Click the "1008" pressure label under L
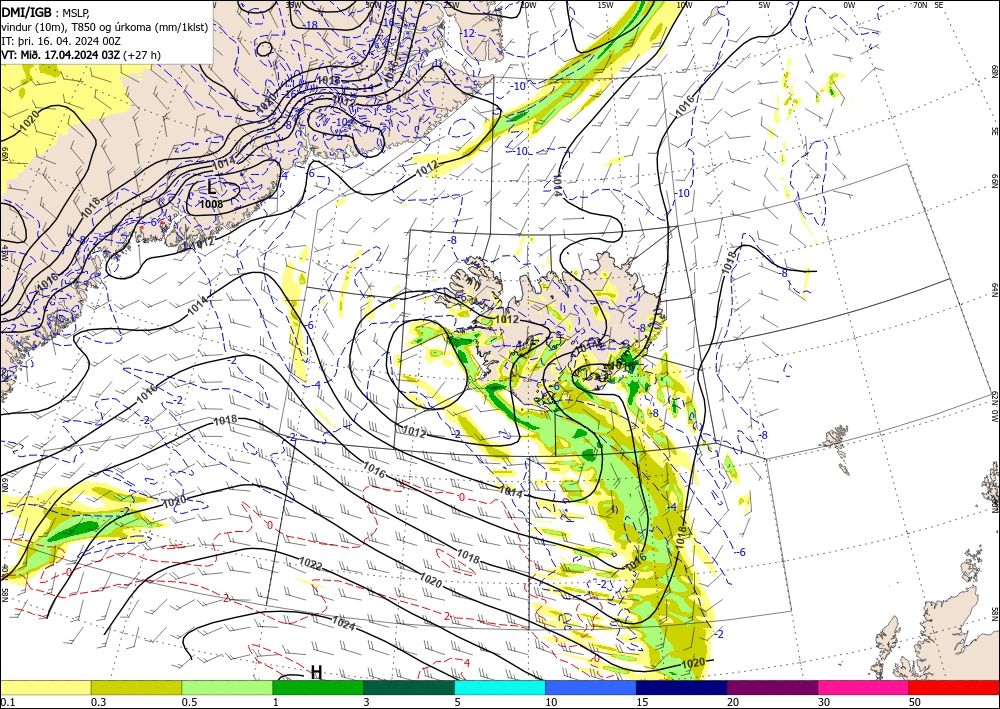Image resolution: width=1000 pixels, height=709 pixels. [x=211, y=204]
